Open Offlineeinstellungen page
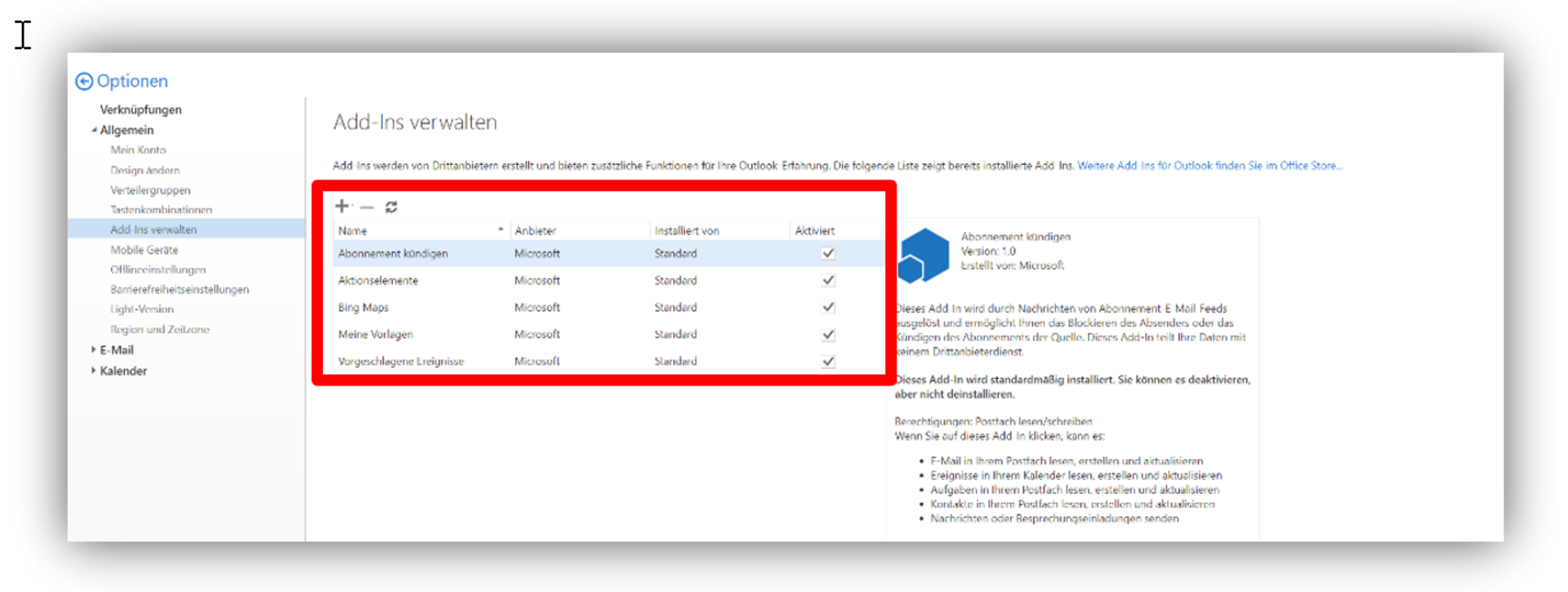This screenshot has width=1568, height=592. pos(158,269)
